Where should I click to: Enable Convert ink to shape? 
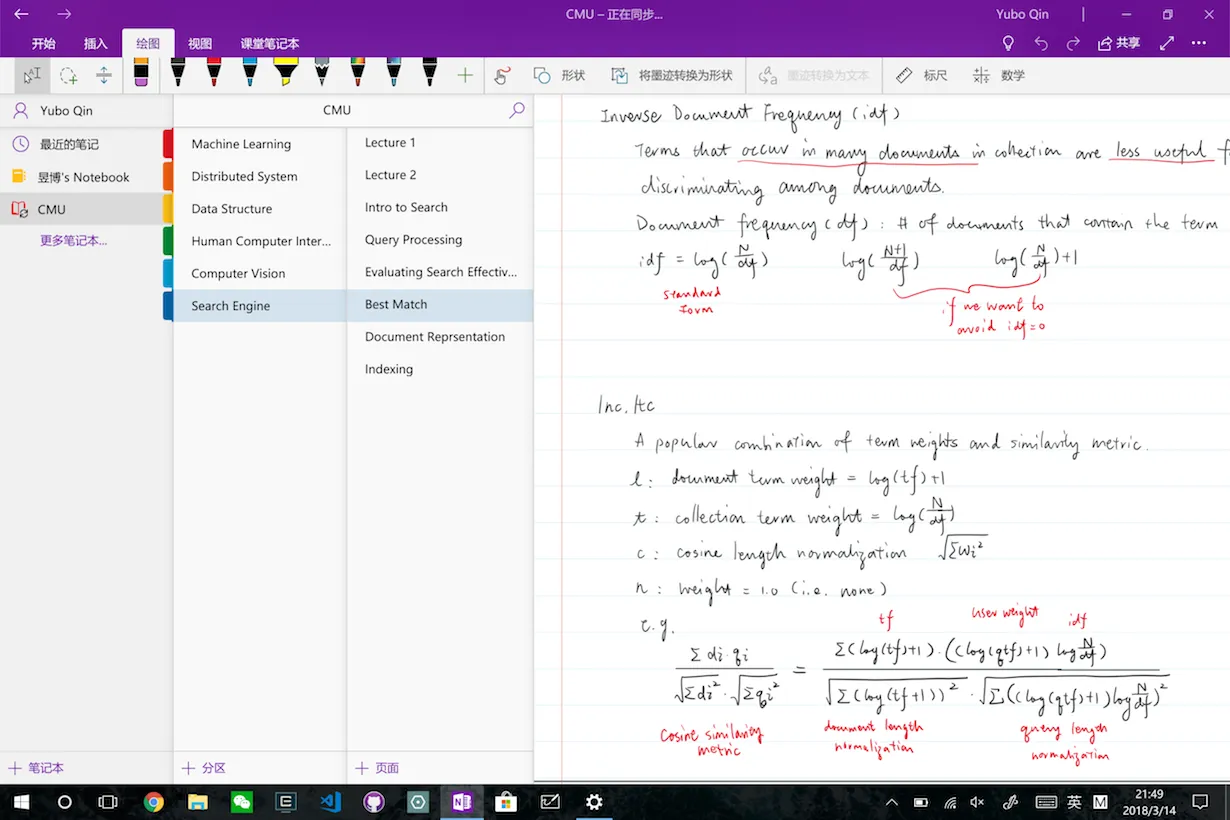(672, 76)
